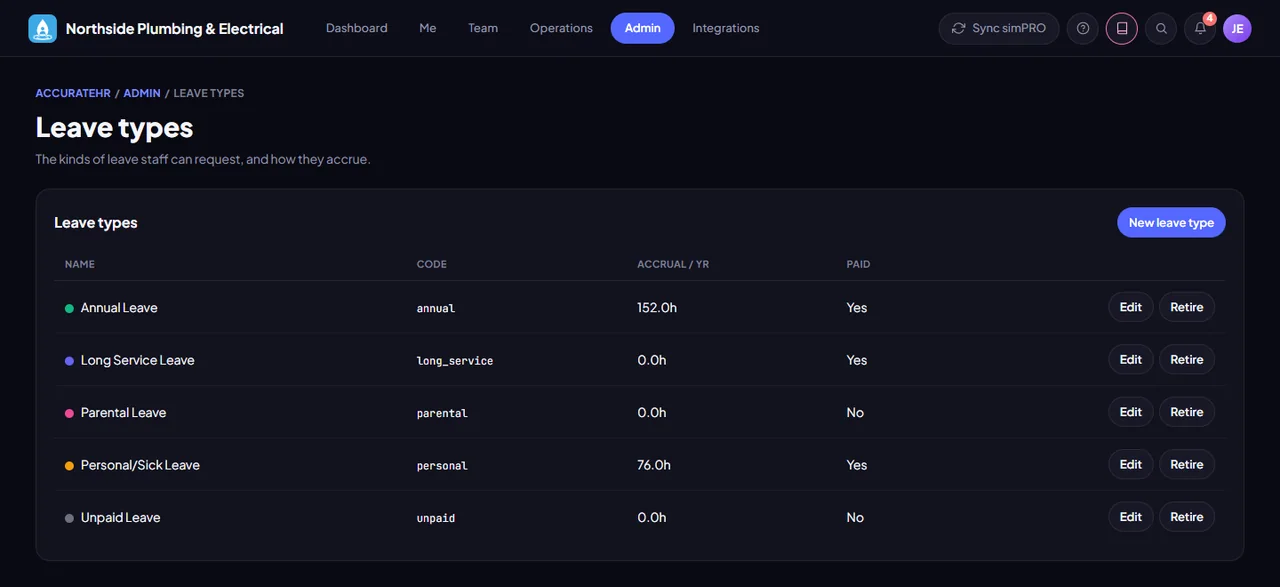Retire the Annual Leave type
The width and height of the screenshot is (1280, 587).
tap(1187, 307)
